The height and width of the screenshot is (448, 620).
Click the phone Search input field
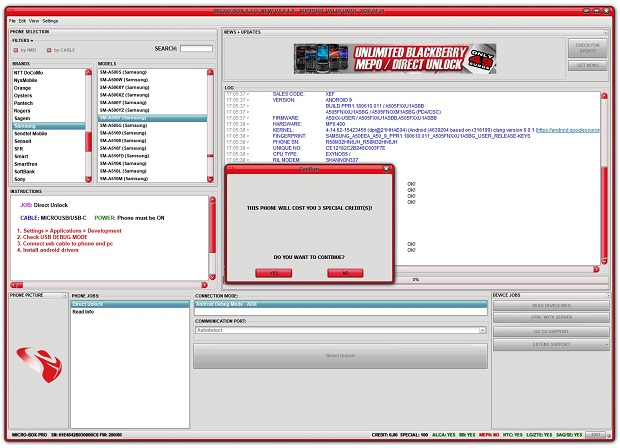pyautogui.click(x=196, y=49)
